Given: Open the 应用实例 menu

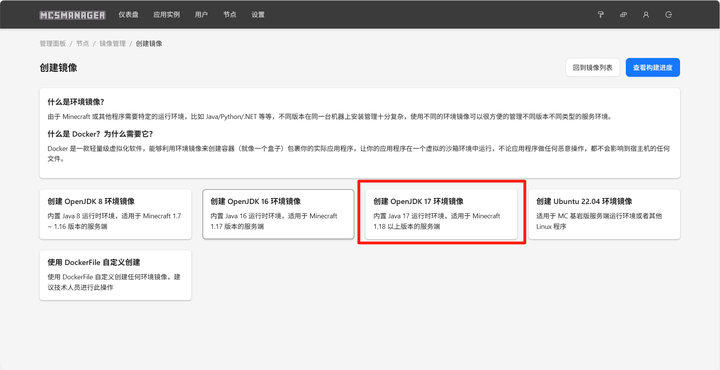Looking at the screenshot, I should coord(167,15).
